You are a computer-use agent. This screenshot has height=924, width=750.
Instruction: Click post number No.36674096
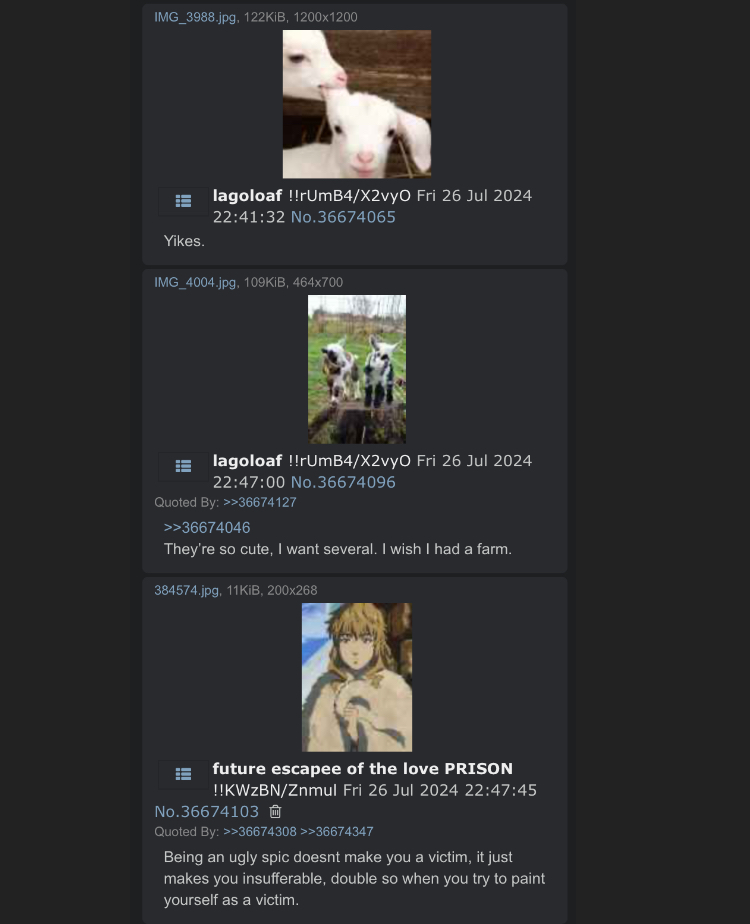tap(343, 482)
